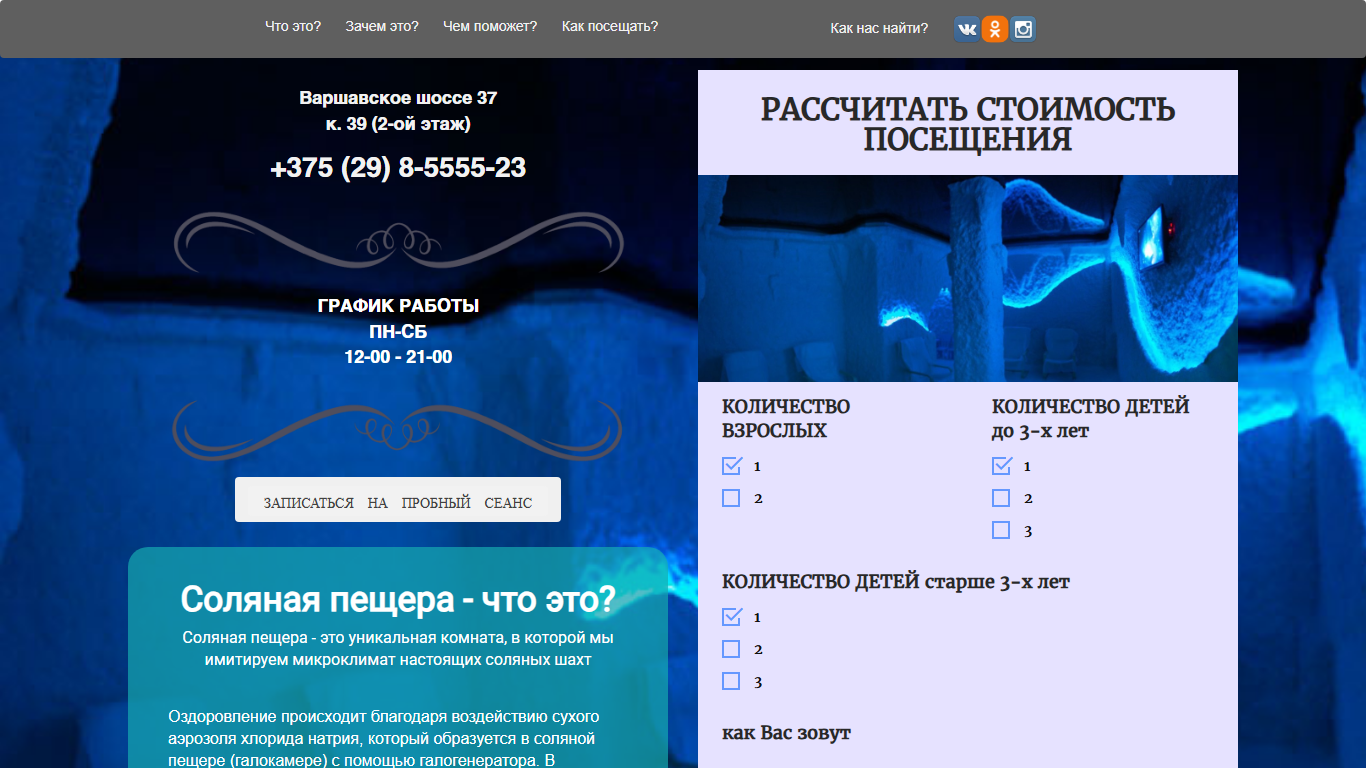Open "Как нас найти?" link
The width and height of the screenshot is (1366, 768).
click(879, 28)
